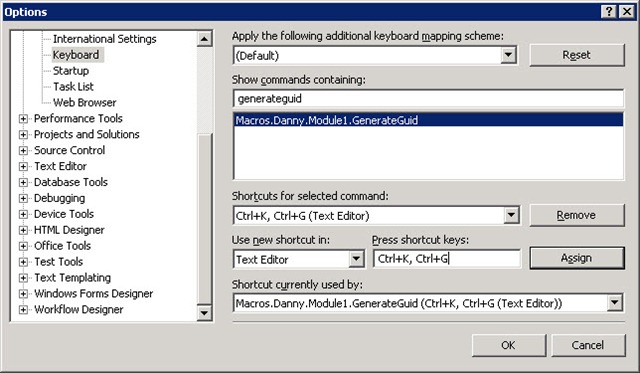The height and width of the screenshot is (373, 640).
Task: Expand the Source Control node
Action: (x=23, y=151)
